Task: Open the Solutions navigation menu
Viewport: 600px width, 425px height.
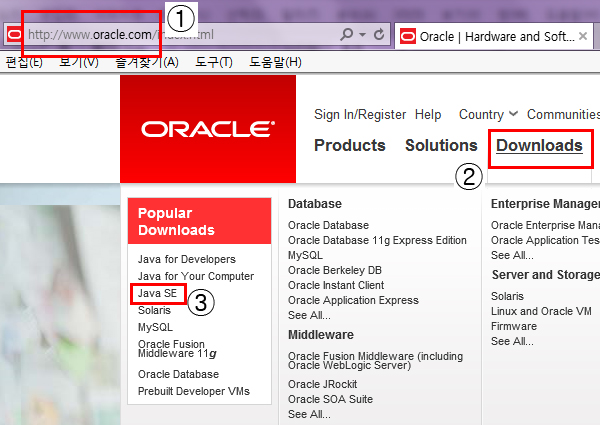Action: (x=441, y=145)
